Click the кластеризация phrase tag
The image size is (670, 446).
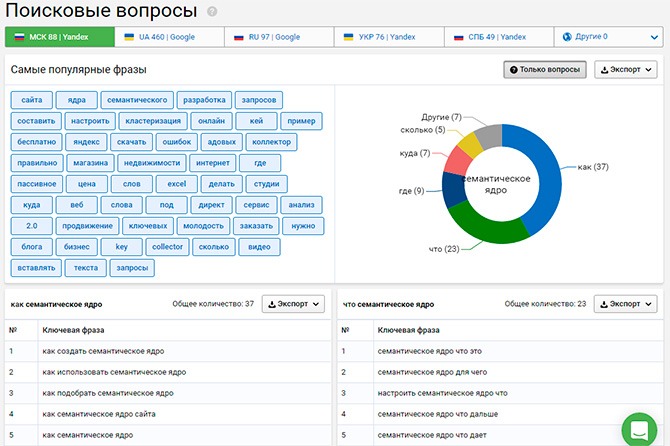coord(153,121)
